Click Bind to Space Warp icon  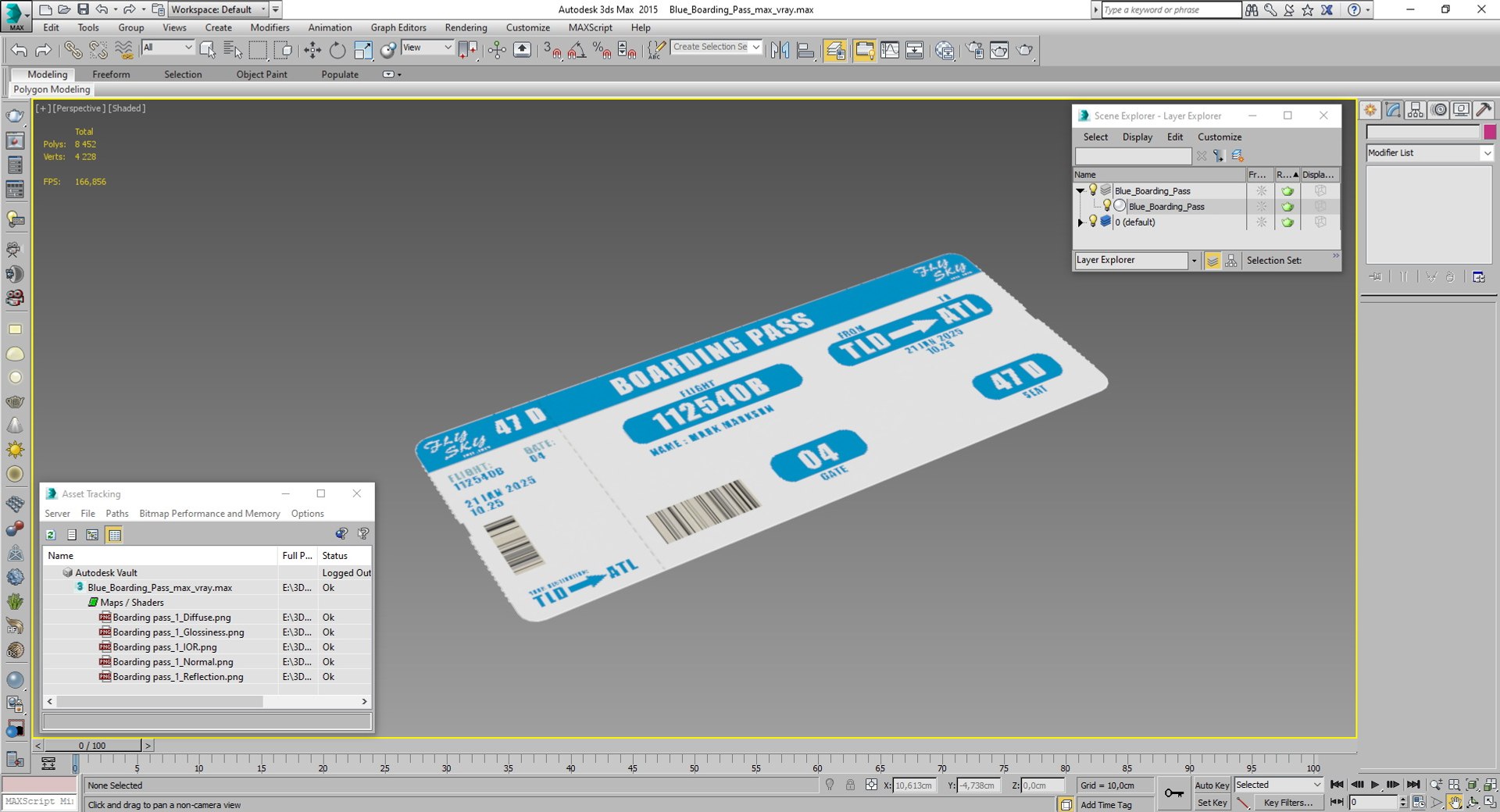click(123, 51)
